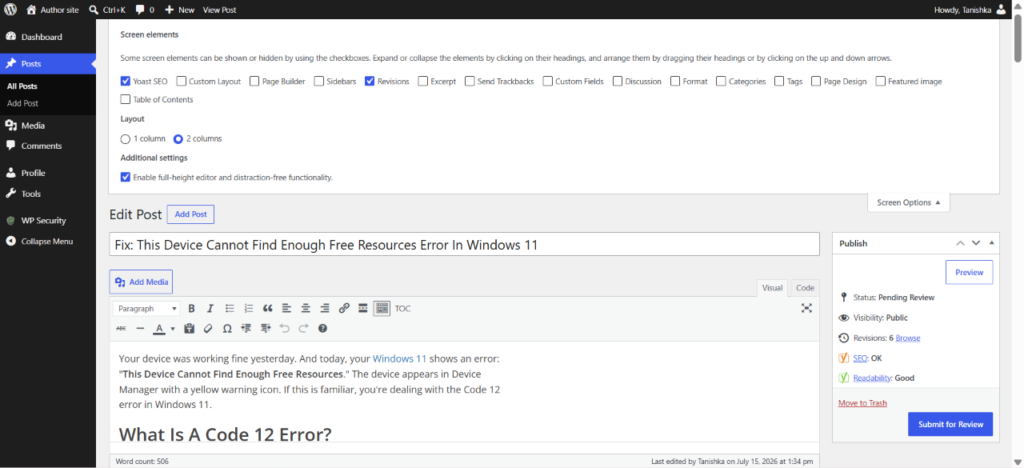
Task: Apply blockquote formatting
Action: pos(267,309)
